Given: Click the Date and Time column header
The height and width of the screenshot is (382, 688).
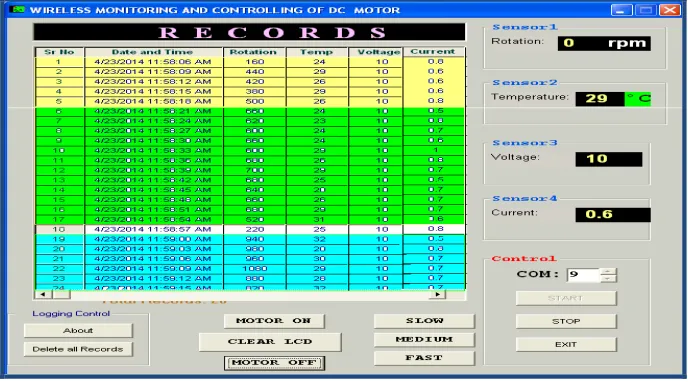Looking at the screenshot, I should (x=154, y=52).
